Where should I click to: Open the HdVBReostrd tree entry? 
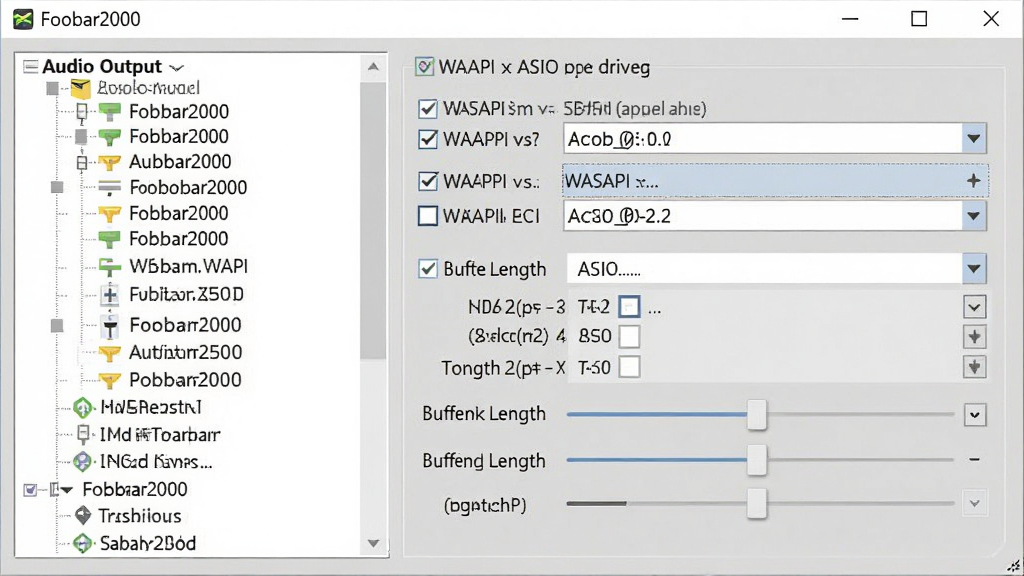pos(151,408)
